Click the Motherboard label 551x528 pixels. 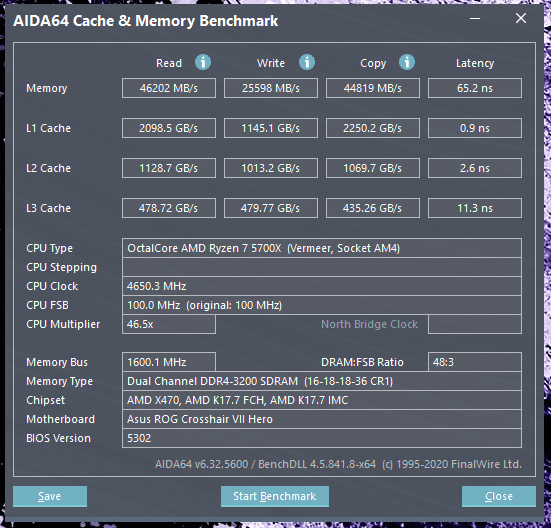click(x=60, y=419)
